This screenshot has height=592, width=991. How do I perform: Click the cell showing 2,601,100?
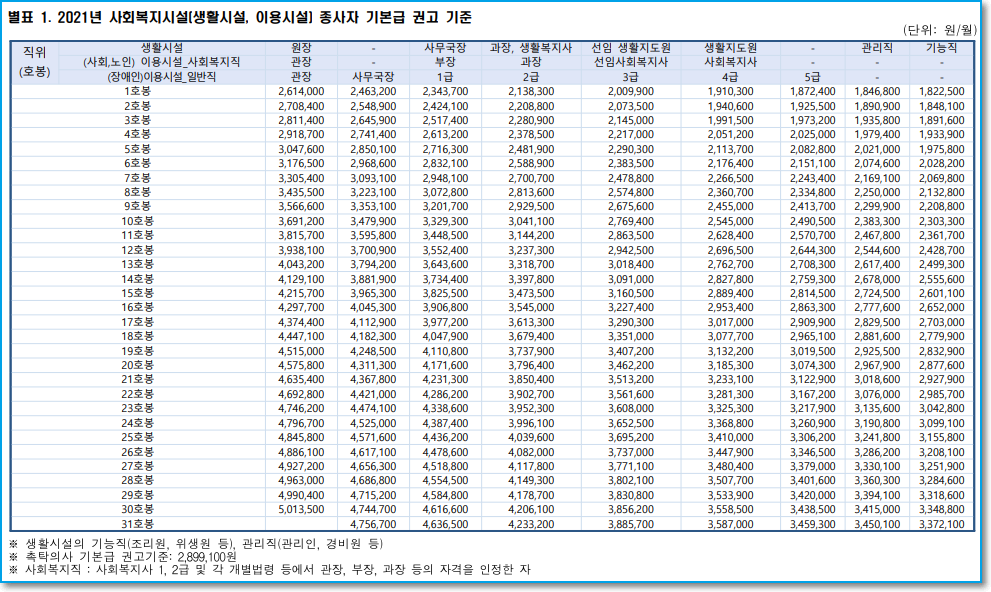[x=942, y=293]
